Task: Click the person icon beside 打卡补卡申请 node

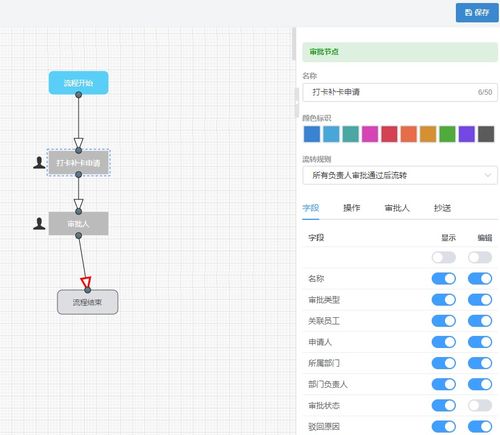Action: pyautogui.click(x=39, y=163)
